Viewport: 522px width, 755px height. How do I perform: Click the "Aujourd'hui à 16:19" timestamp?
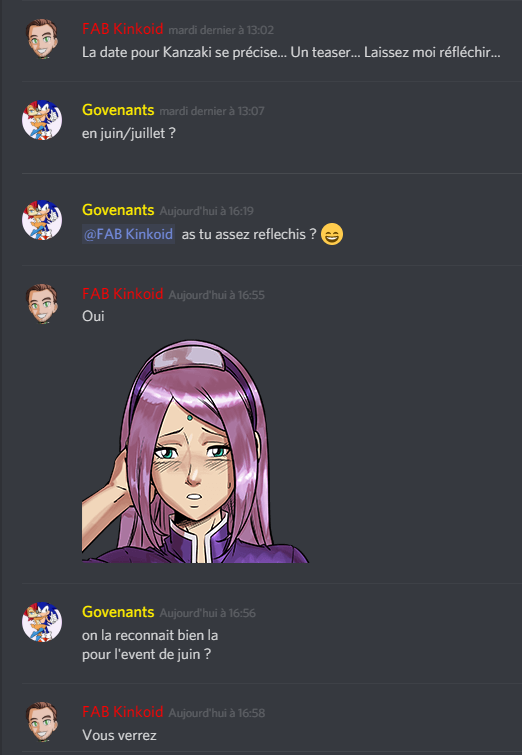[207, 211]
